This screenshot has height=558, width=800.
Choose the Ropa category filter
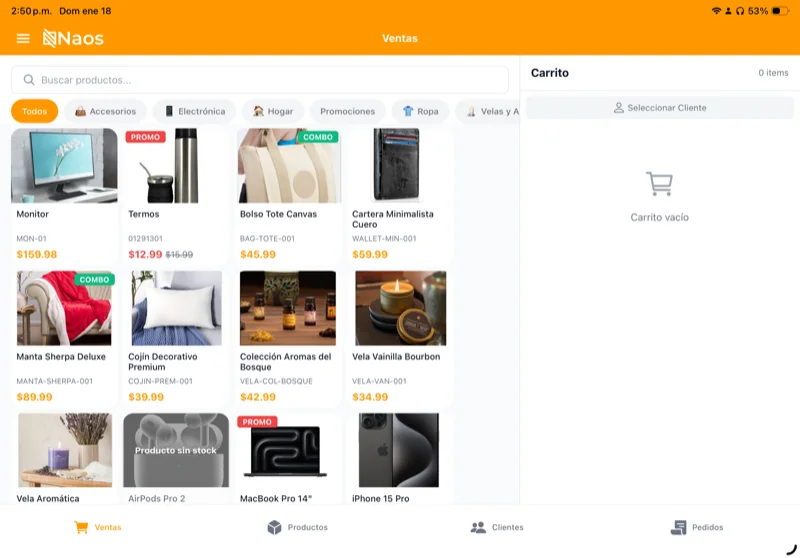(x=420, y=111)
